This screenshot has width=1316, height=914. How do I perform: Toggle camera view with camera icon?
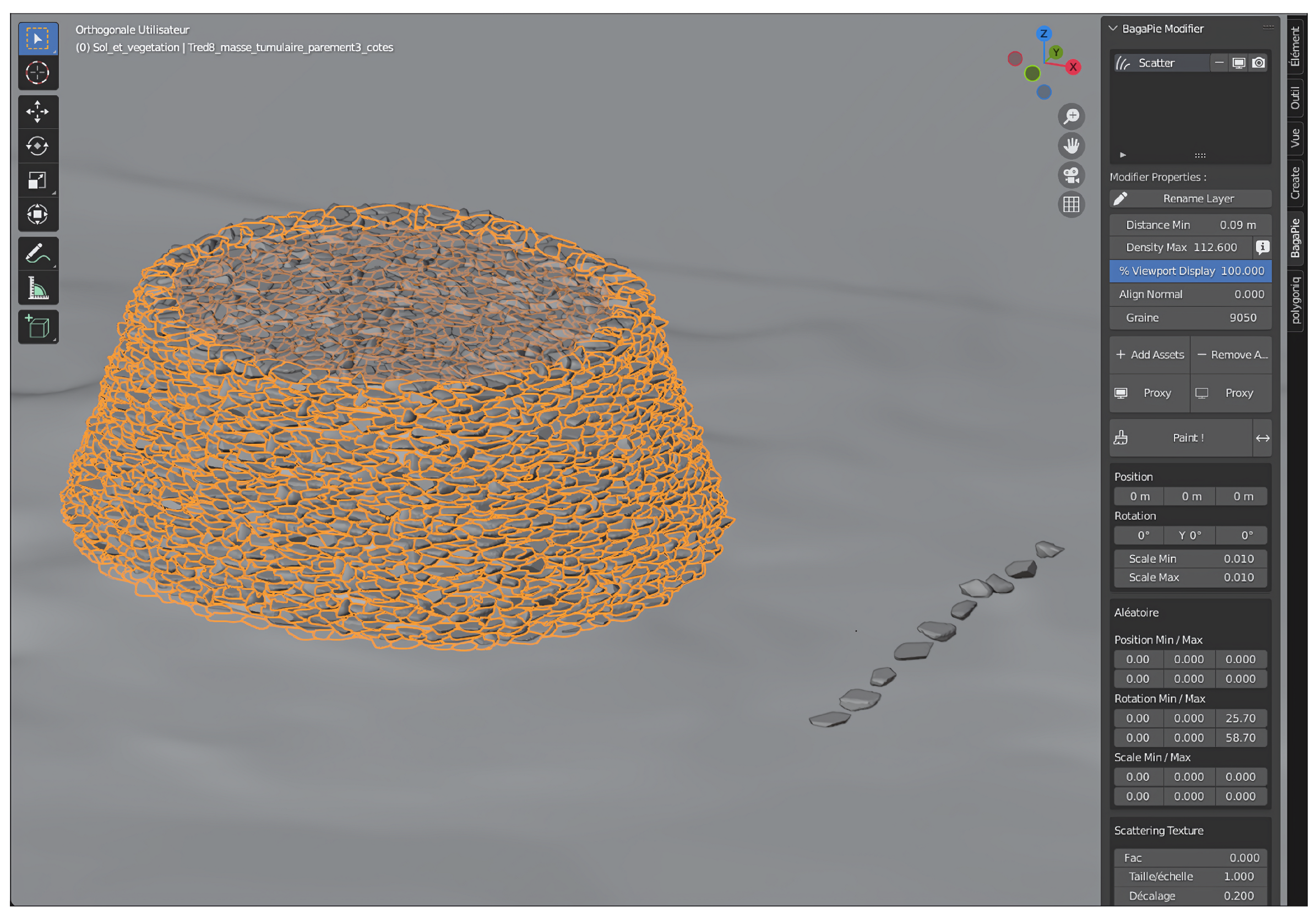(x=1071, y=175)
